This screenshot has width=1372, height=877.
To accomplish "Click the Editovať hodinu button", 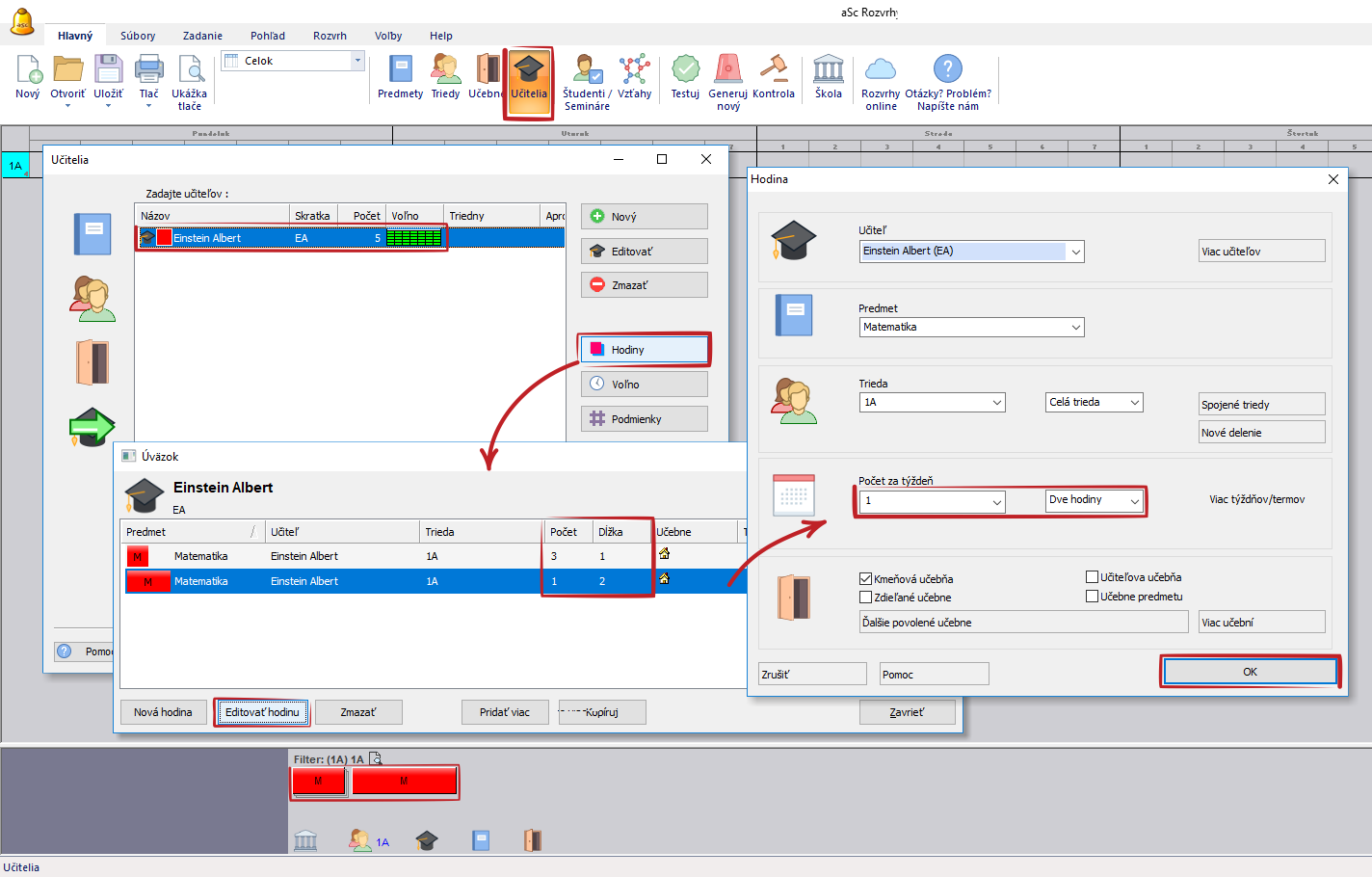I will tap(262, 712).
